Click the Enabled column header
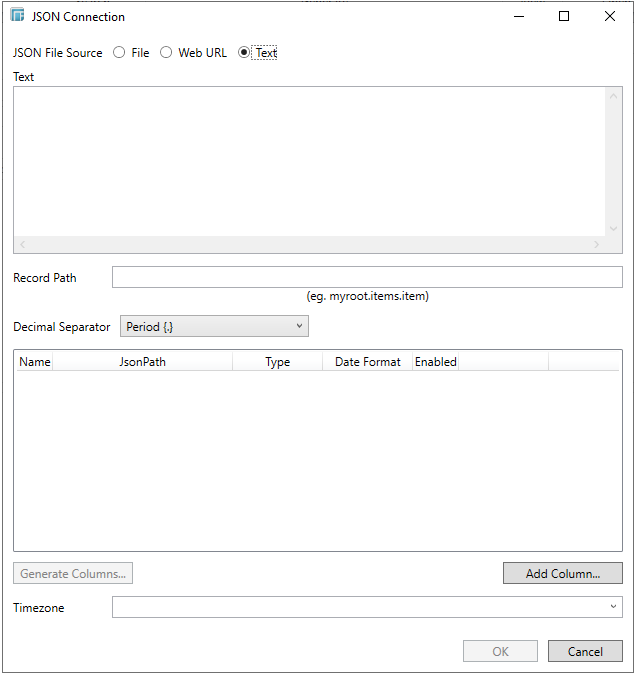 [x=436, y=362]
